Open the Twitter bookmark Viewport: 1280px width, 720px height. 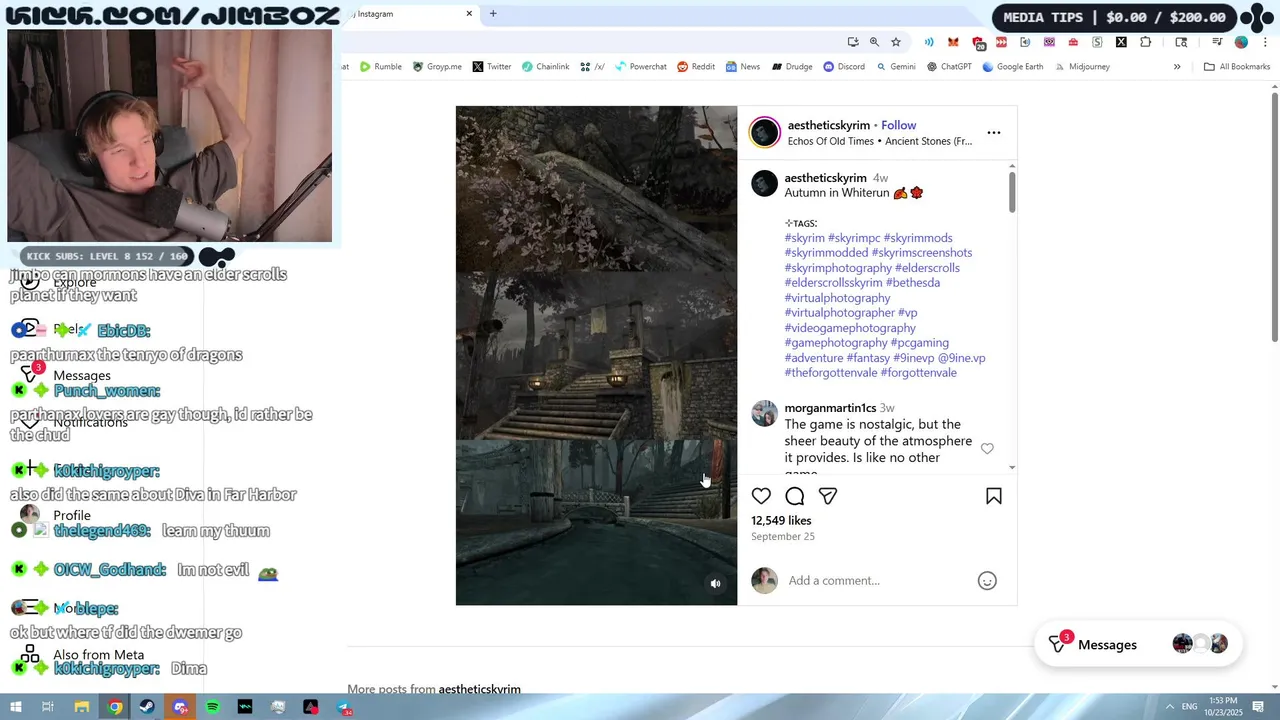(492, 67)
